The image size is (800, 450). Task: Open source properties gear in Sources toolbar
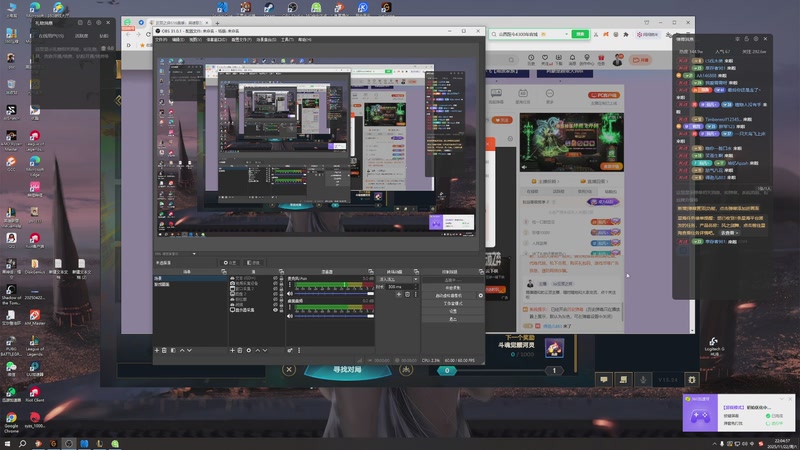pos(249,351)
